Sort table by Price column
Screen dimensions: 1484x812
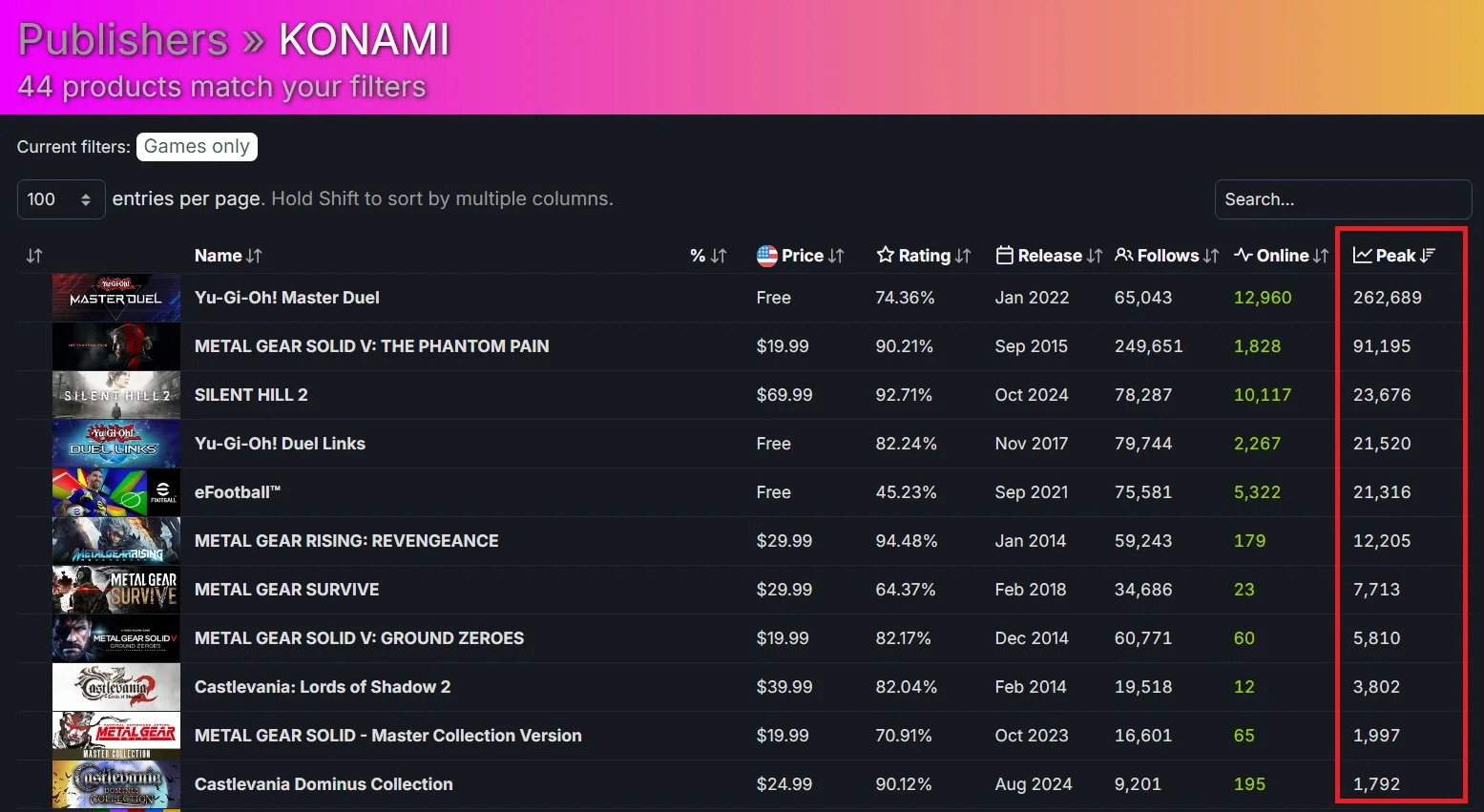pyautogui.click(x=801, y=256)
